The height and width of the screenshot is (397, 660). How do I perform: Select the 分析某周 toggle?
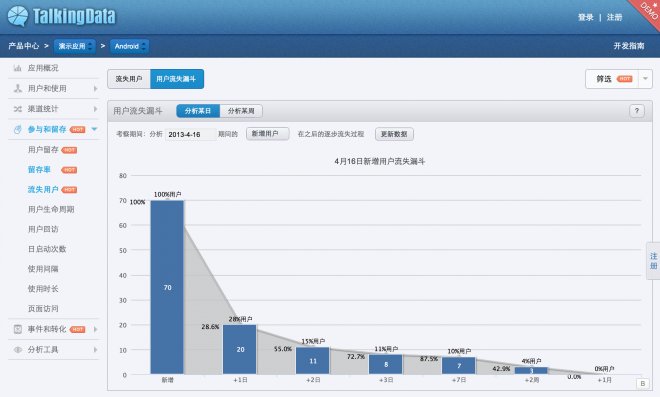click(x=241, y=111)
